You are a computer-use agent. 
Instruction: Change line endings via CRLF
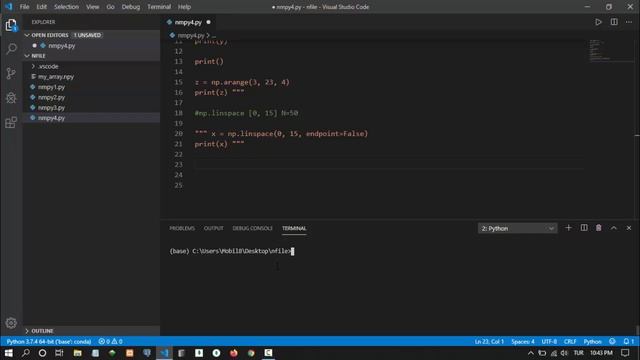(570, 341)
